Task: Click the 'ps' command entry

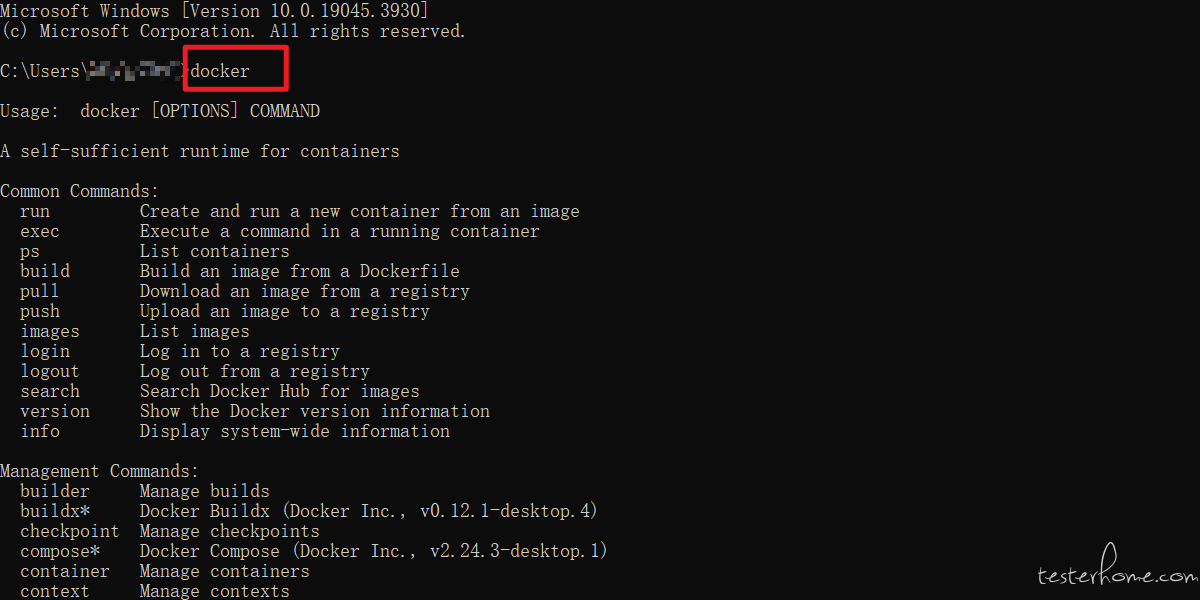Action: (30, 252)
